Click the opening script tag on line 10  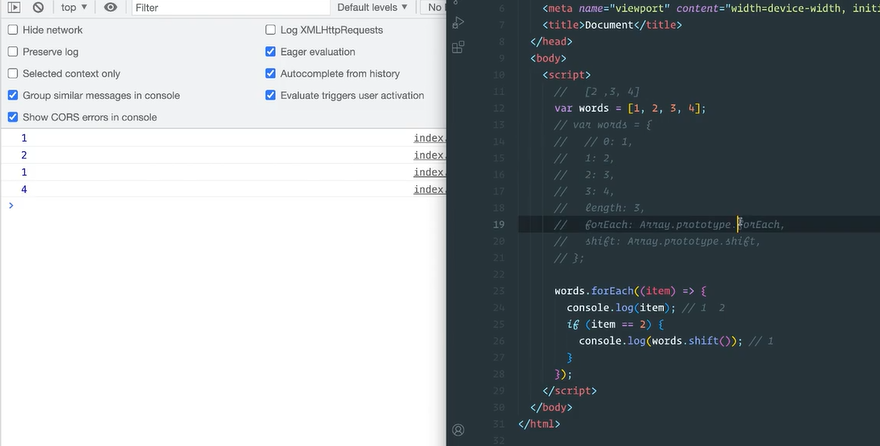567,75
